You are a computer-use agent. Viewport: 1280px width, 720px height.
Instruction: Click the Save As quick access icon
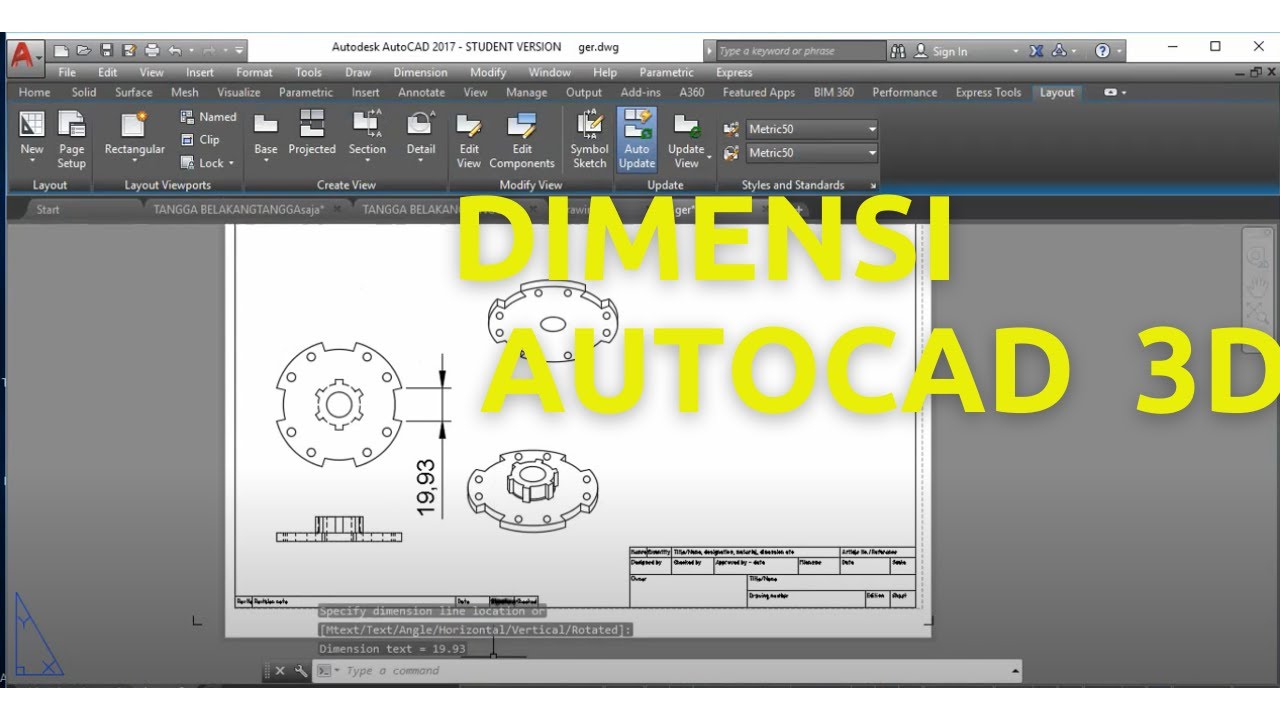[129, 50]
